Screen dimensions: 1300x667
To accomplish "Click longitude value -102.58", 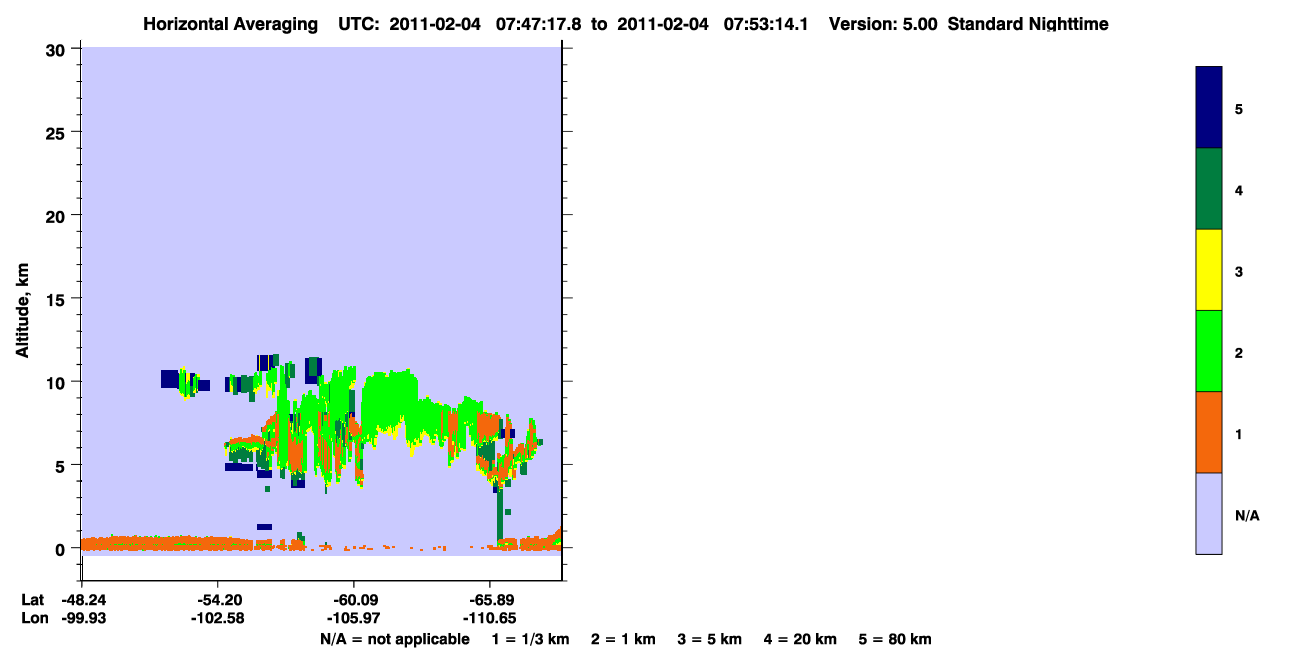I will (x=218, y=618).
